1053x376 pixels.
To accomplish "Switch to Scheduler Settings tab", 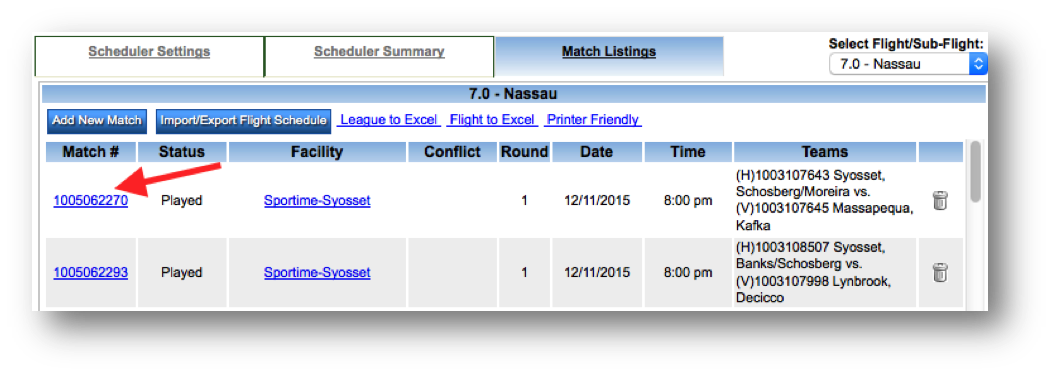I will [149, 51].
